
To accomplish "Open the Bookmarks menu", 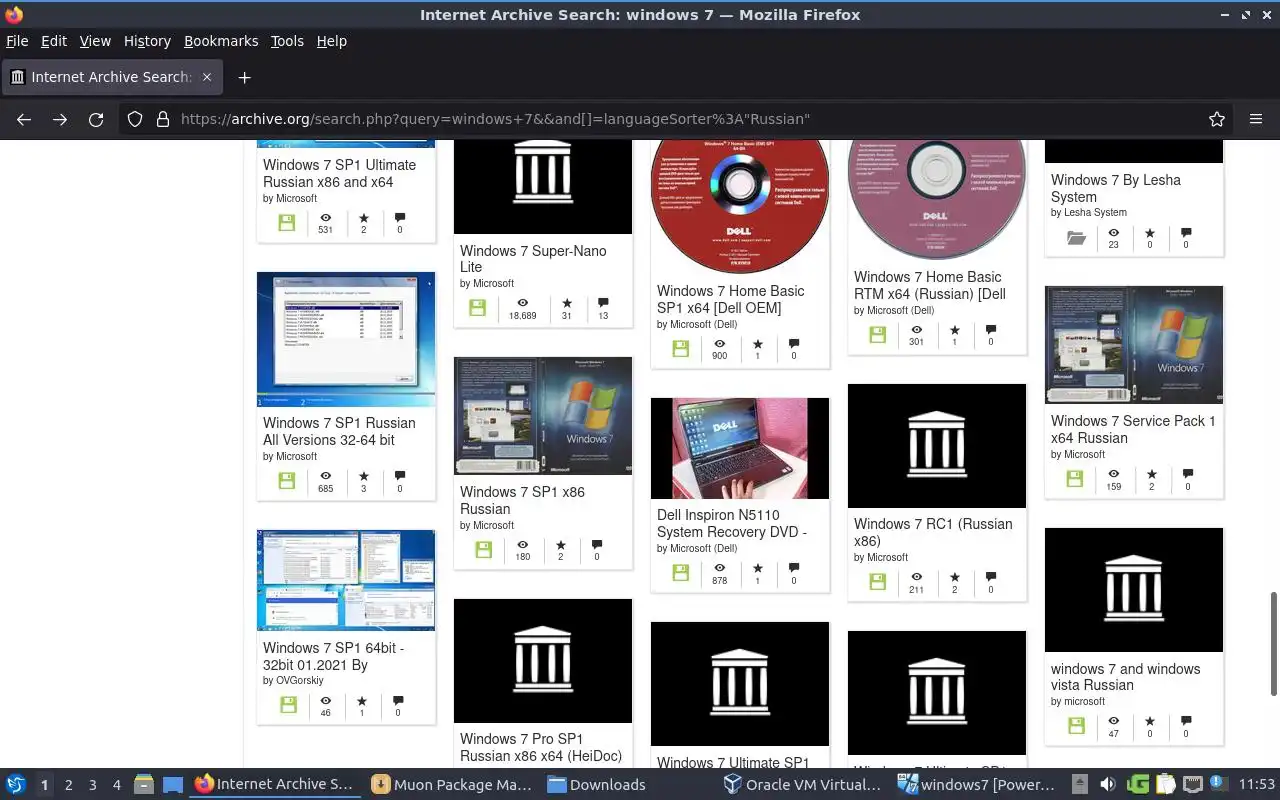I will (221, 41).
